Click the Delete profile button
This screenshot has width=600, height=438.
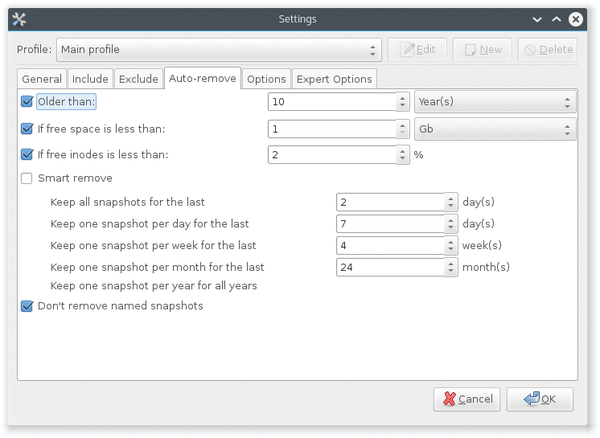548,49
